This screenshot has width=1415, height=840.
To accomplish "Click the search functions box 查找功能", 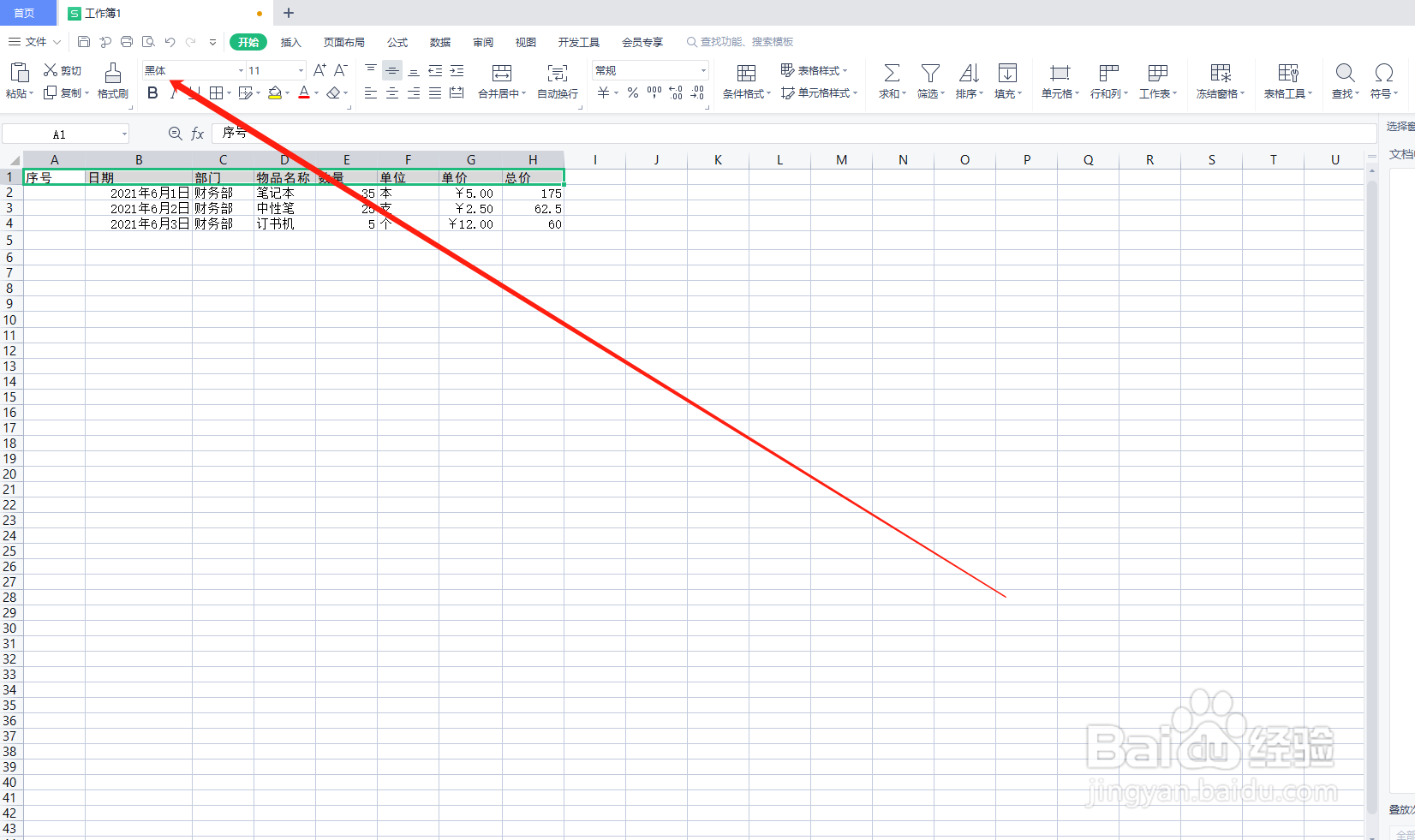I will pos(741,42).
